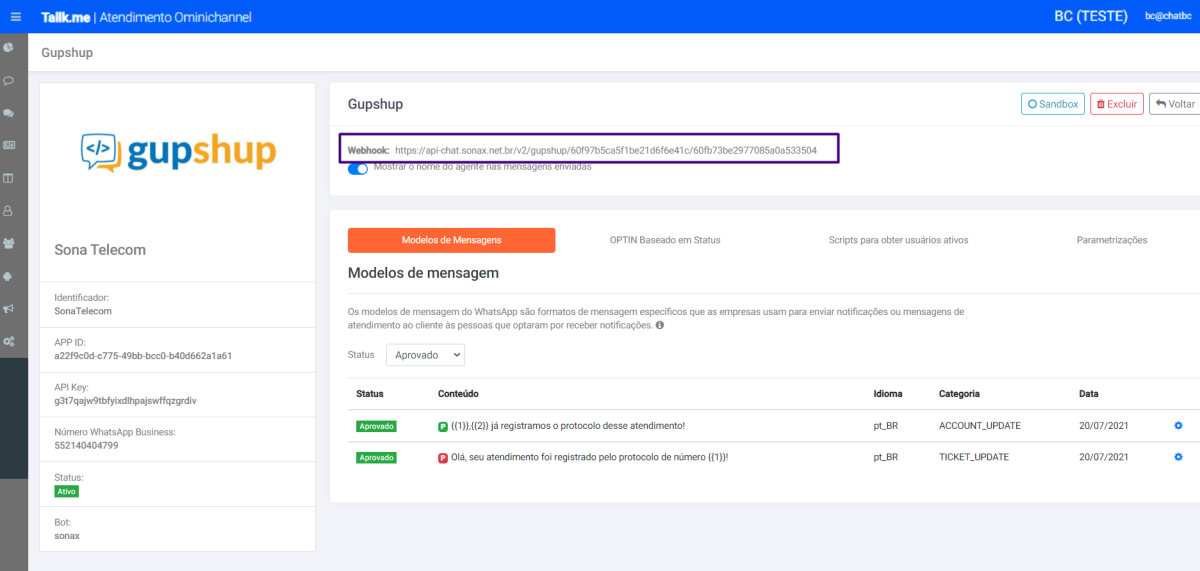Viewport: 1200px width, 571px height.
Task: Click the Sandbox button
Action: tap(1053, 104)
